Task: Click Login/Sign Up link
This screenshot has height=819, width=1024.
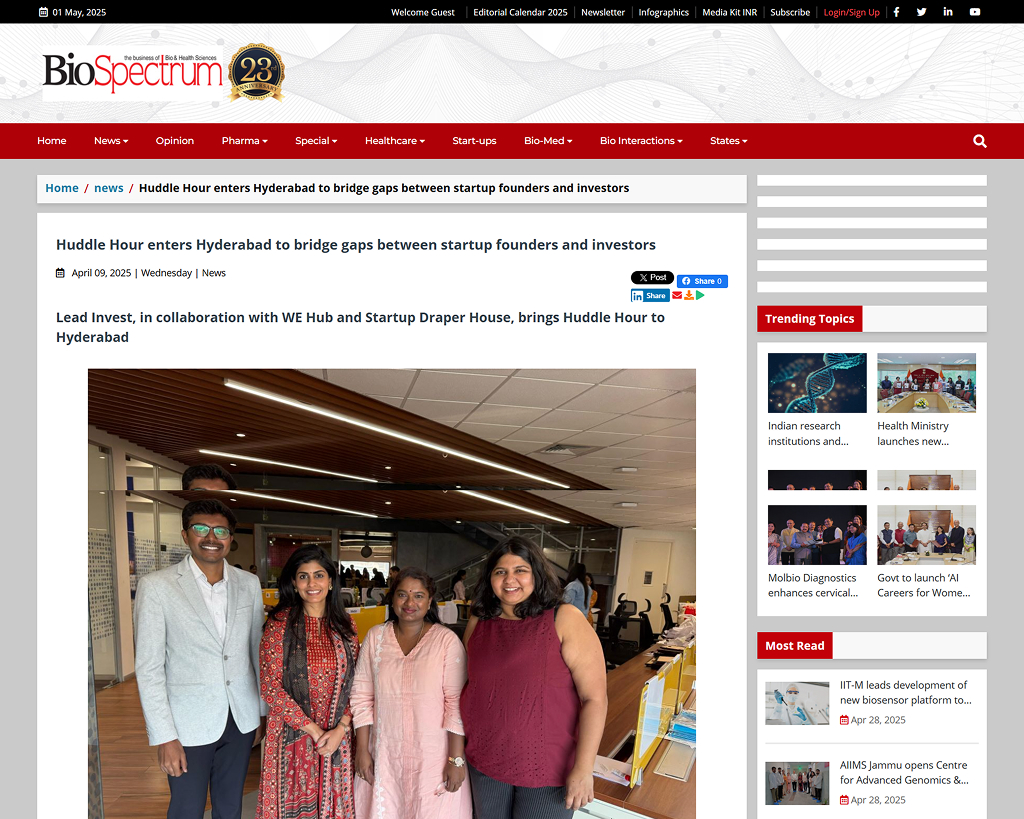Action: click(x=852, y=12)
